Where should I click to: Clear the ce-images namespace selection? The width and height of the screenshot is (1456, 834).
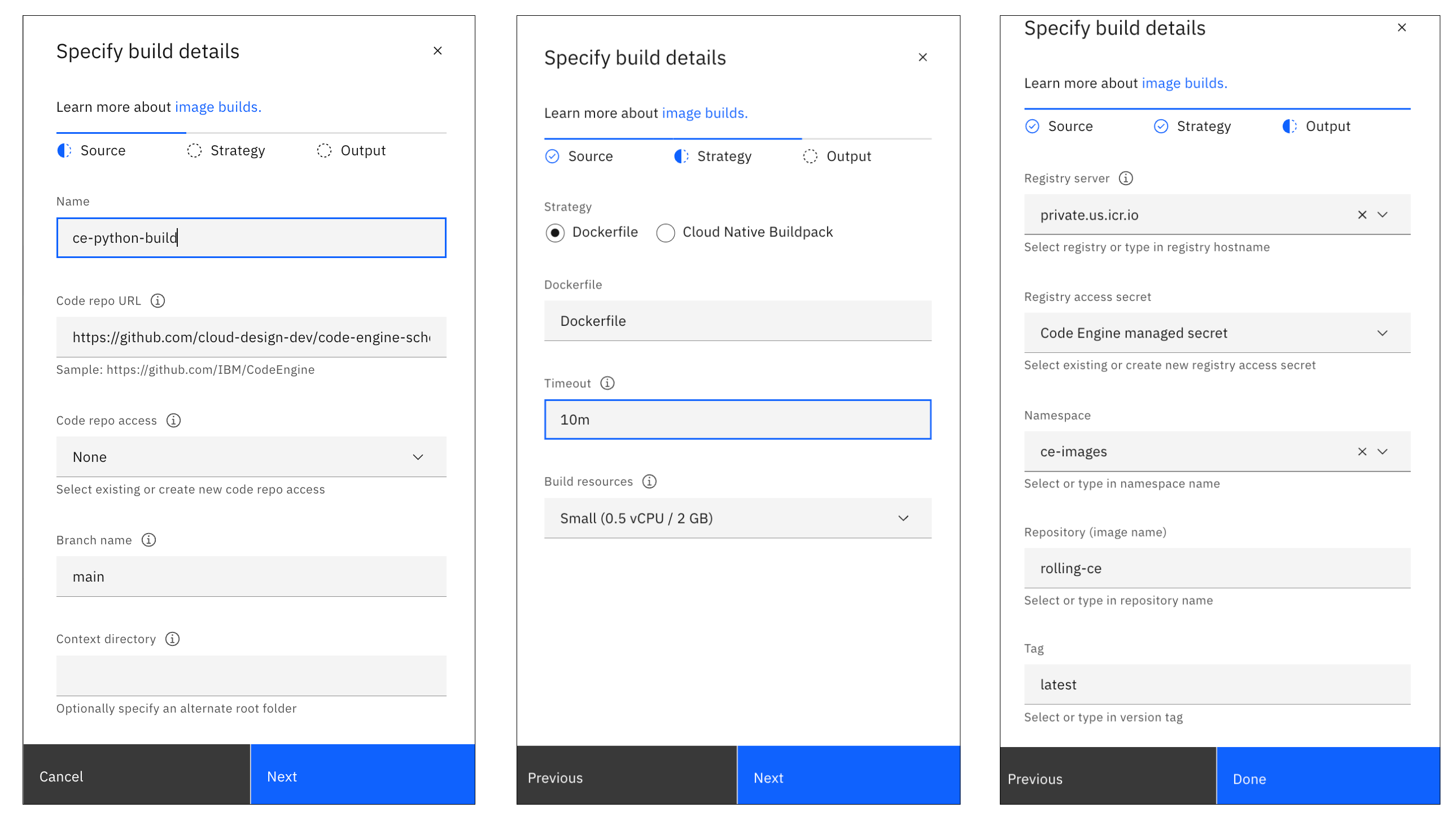1362,452
